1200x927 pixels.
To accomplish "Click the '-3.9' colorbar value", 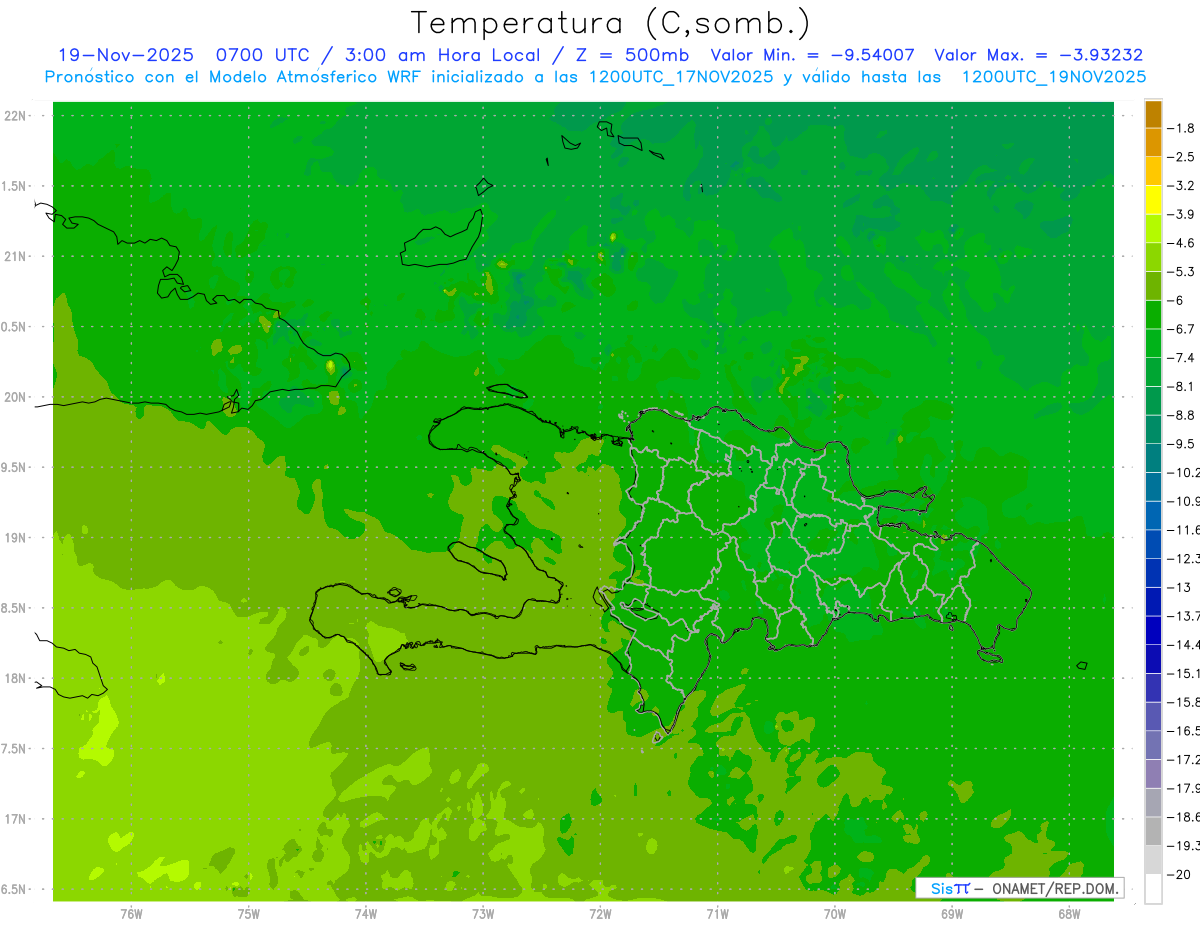I will (x=1181, y=214).
